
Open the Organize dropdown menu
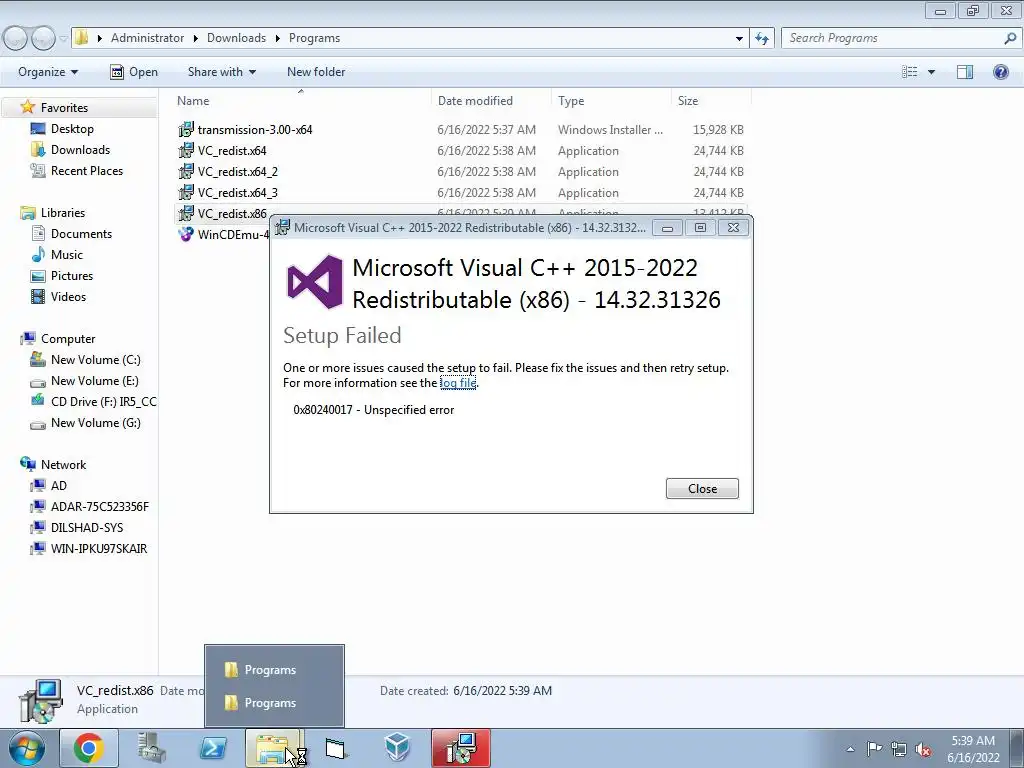click(x=48, y=72)
